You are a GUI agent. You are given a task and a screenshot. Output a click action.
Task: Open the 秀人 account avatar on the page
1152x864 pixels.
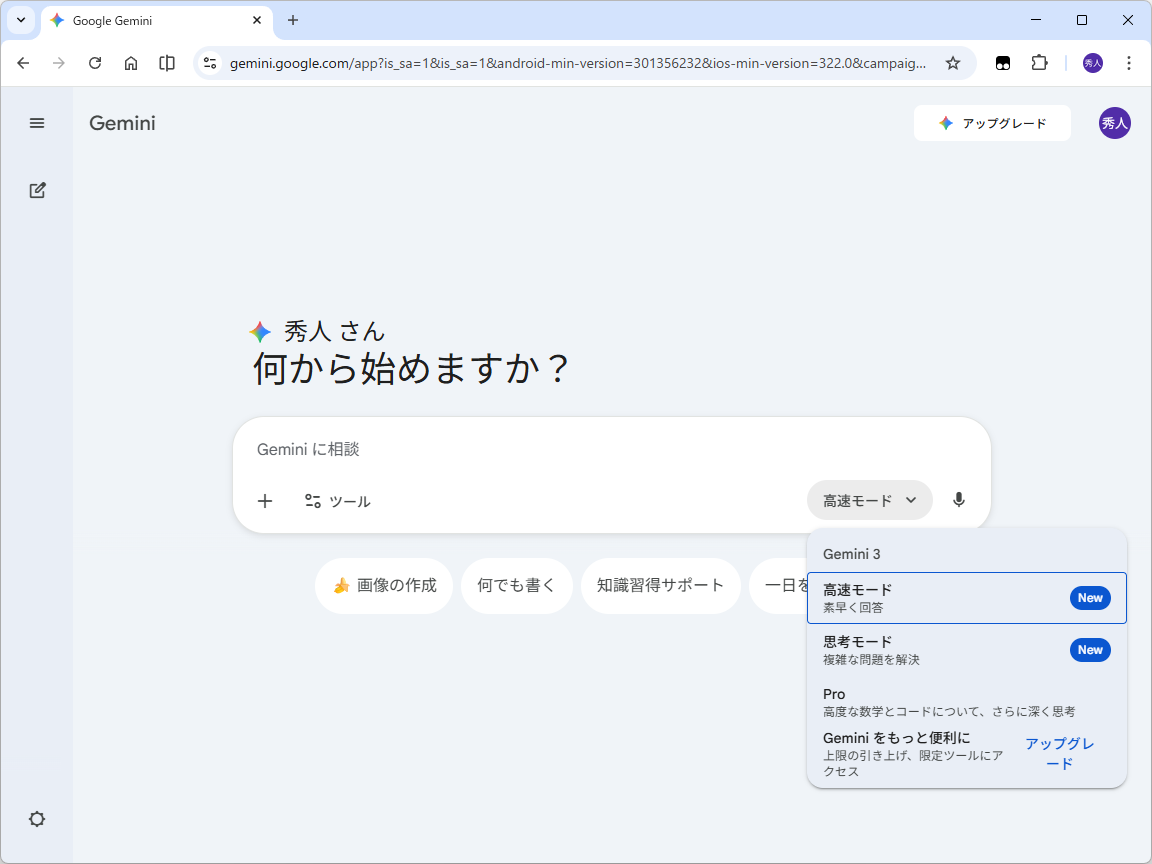[1115, 123]
